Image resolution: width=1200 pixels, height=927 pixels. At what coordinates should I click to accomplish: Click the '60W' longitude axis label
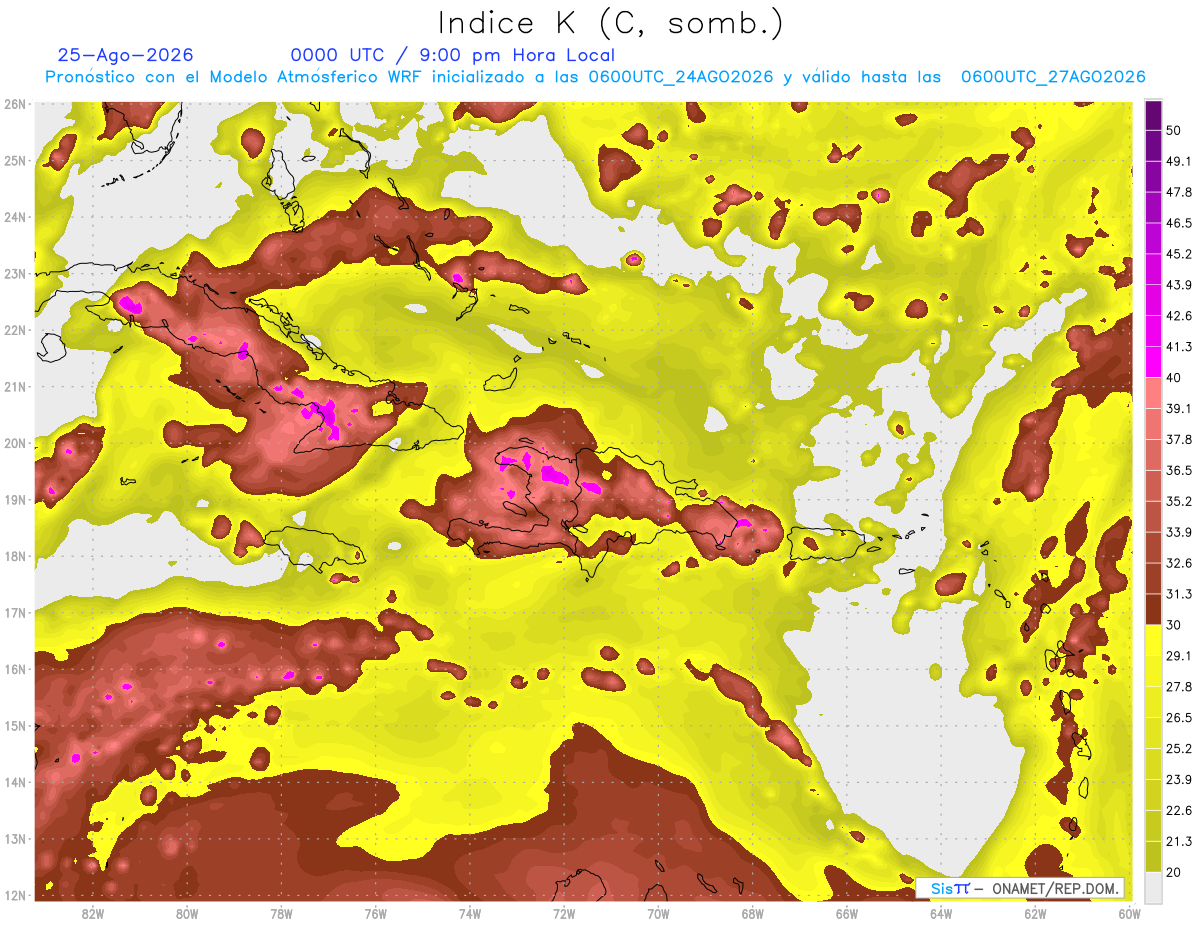(1129, 913)
